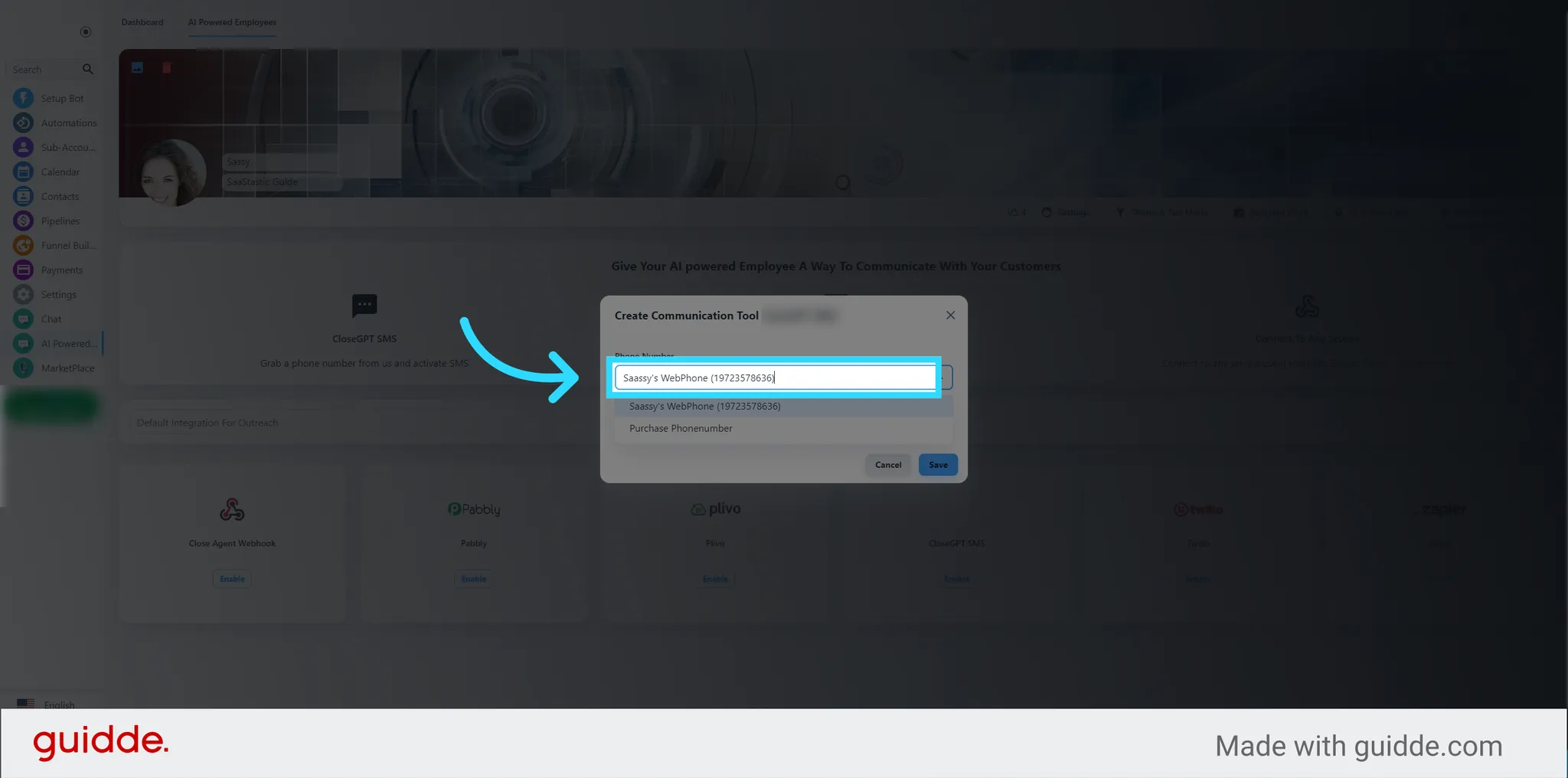Click the Sassy name field
1568x778 pixels.
point(280,162)
